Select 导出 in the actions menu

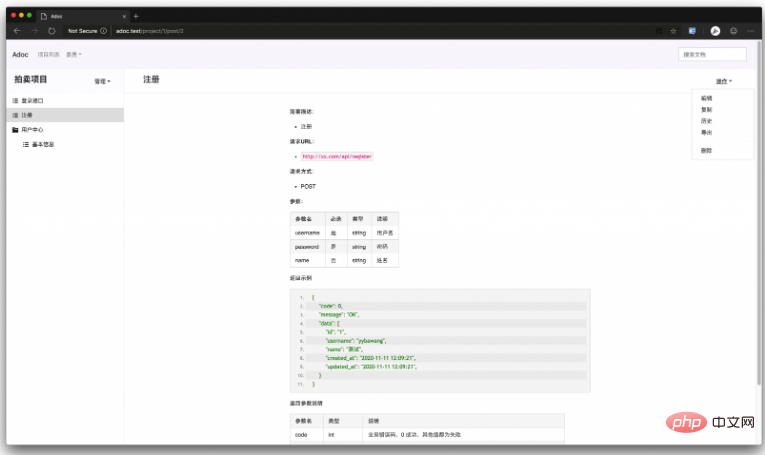tap(706, 133)
